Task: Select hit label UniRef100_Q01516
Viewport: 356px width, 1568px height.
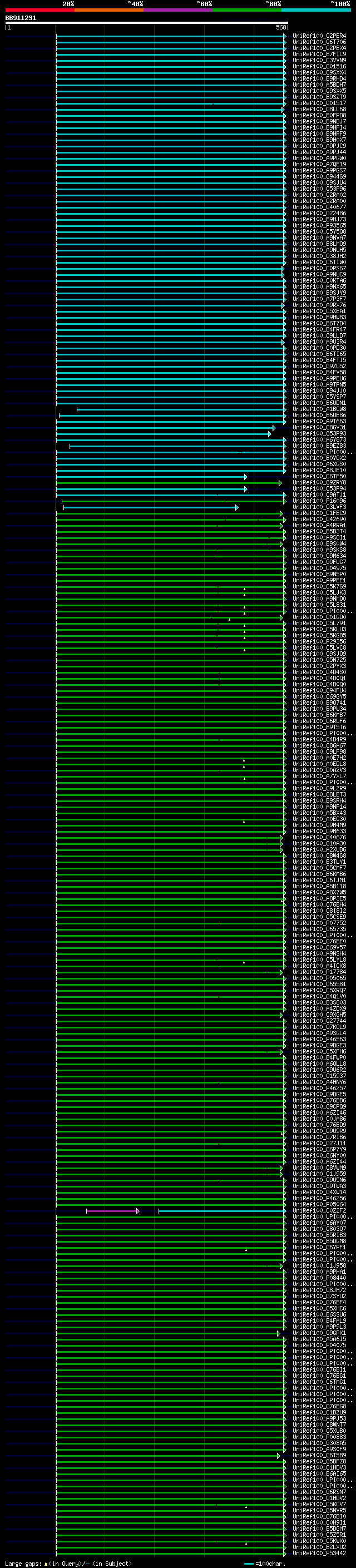Action: click(319, 66)
